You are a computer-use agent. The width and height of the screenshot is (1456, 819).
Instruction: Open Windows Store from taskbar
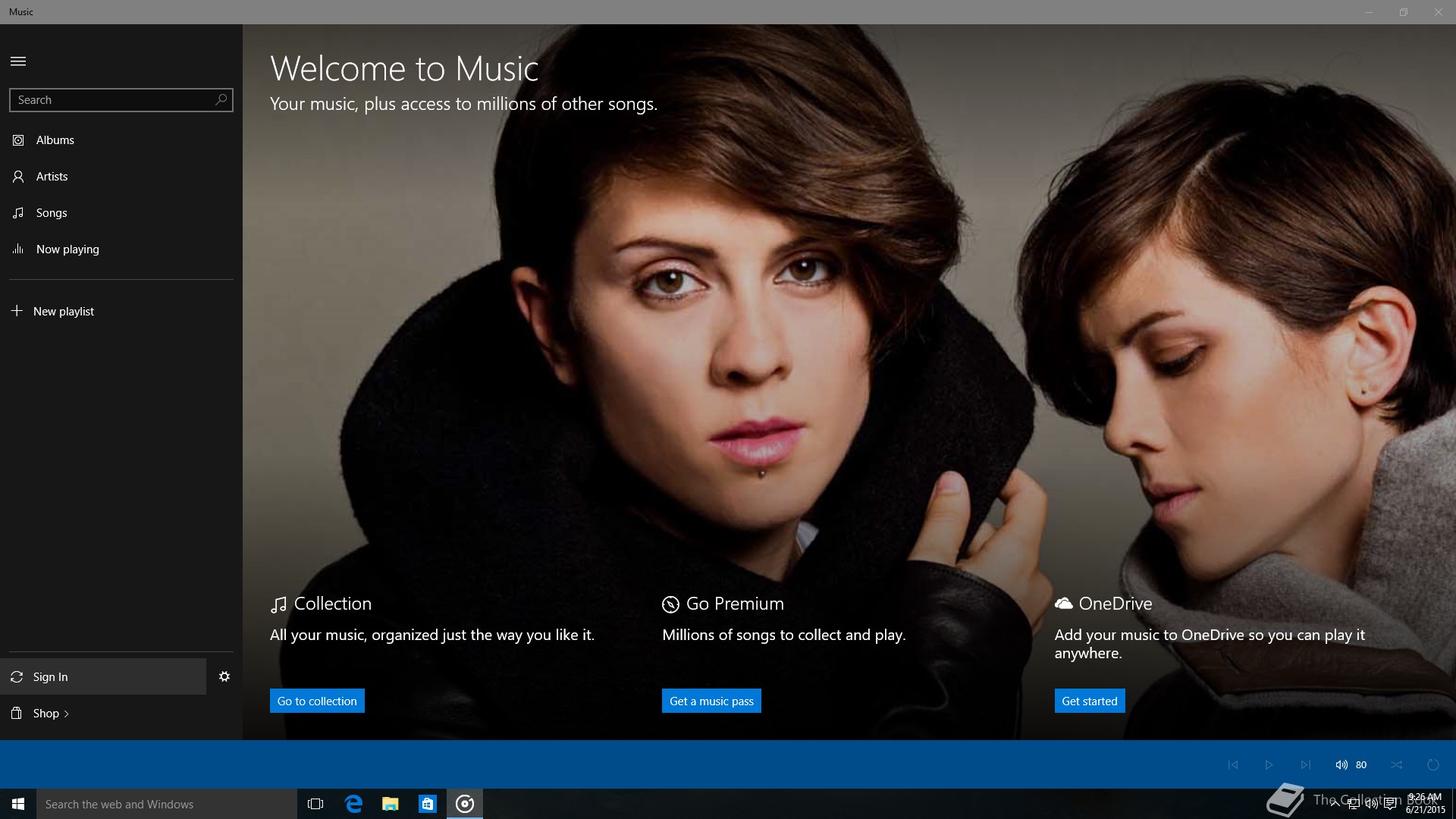(x=428, y=804)
